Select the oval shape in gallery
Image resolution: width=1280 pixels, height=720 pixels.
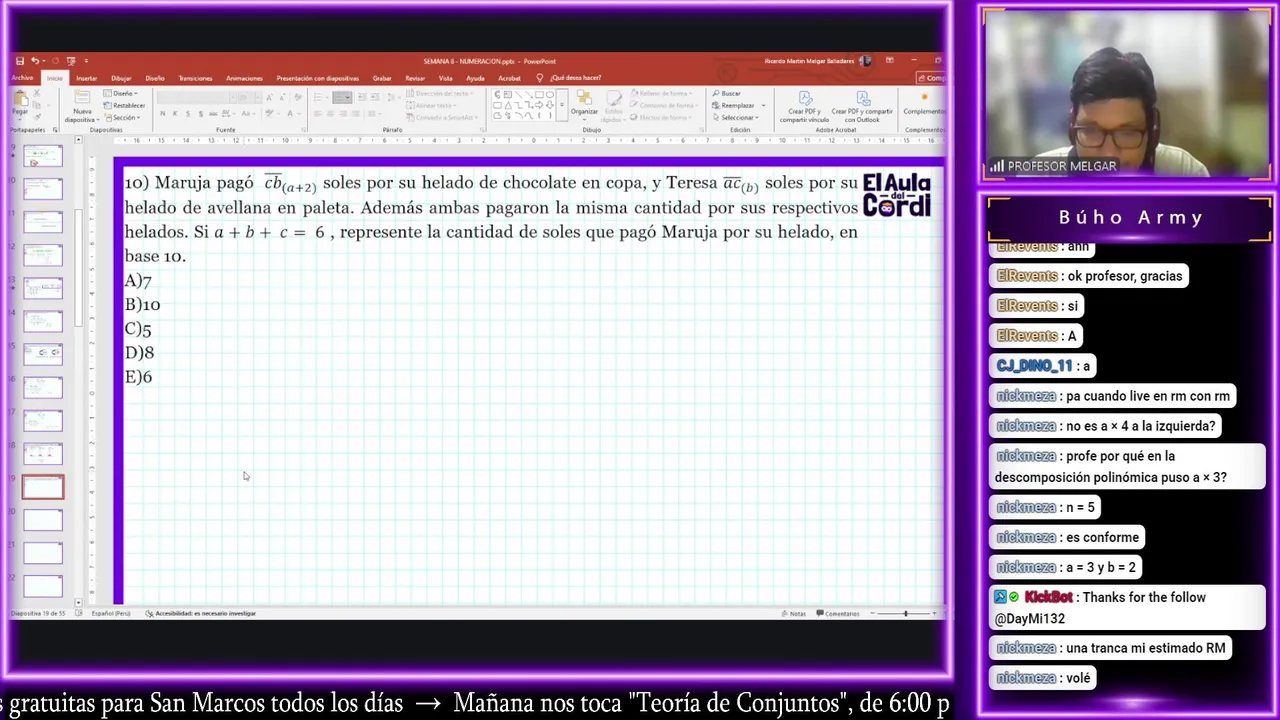(x=549, y=94)
